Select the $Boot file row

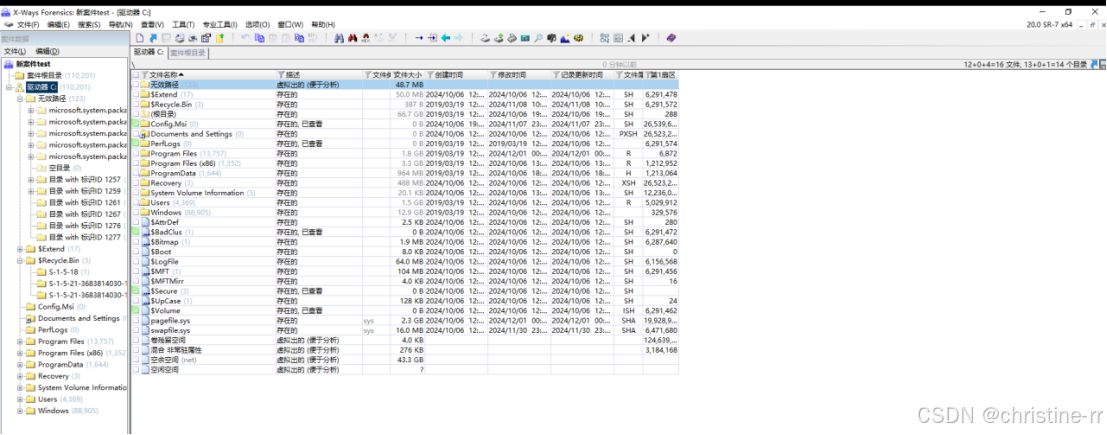(405, 251)
